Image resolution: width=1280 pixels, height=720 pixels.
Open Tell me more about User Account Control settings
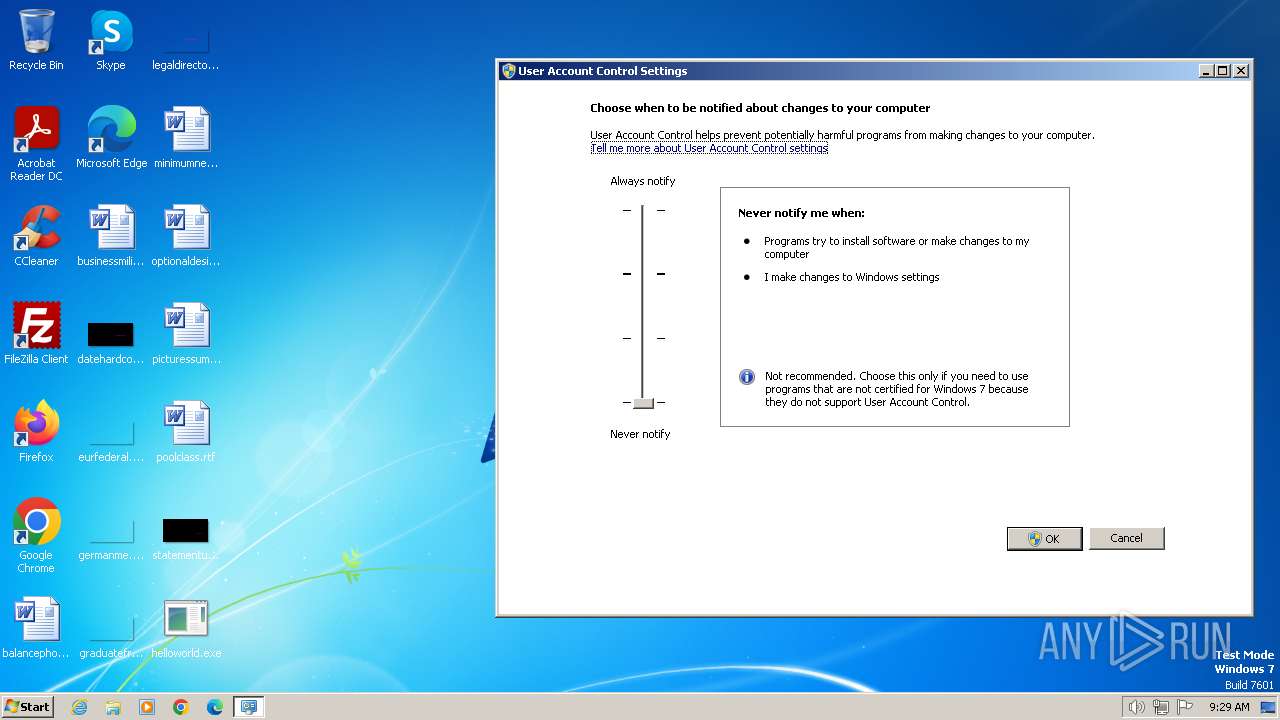[x=709, y=148]
